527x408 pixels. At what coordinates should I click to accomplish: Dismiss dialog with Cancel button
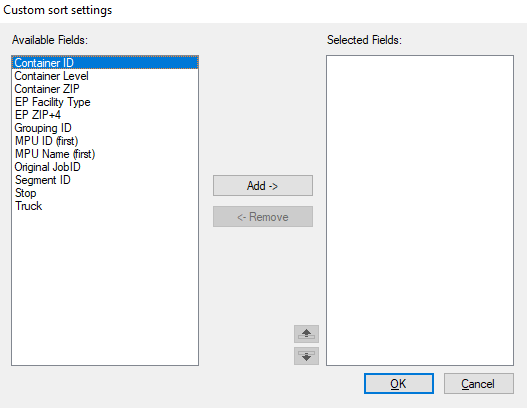(x=479, y=383)
